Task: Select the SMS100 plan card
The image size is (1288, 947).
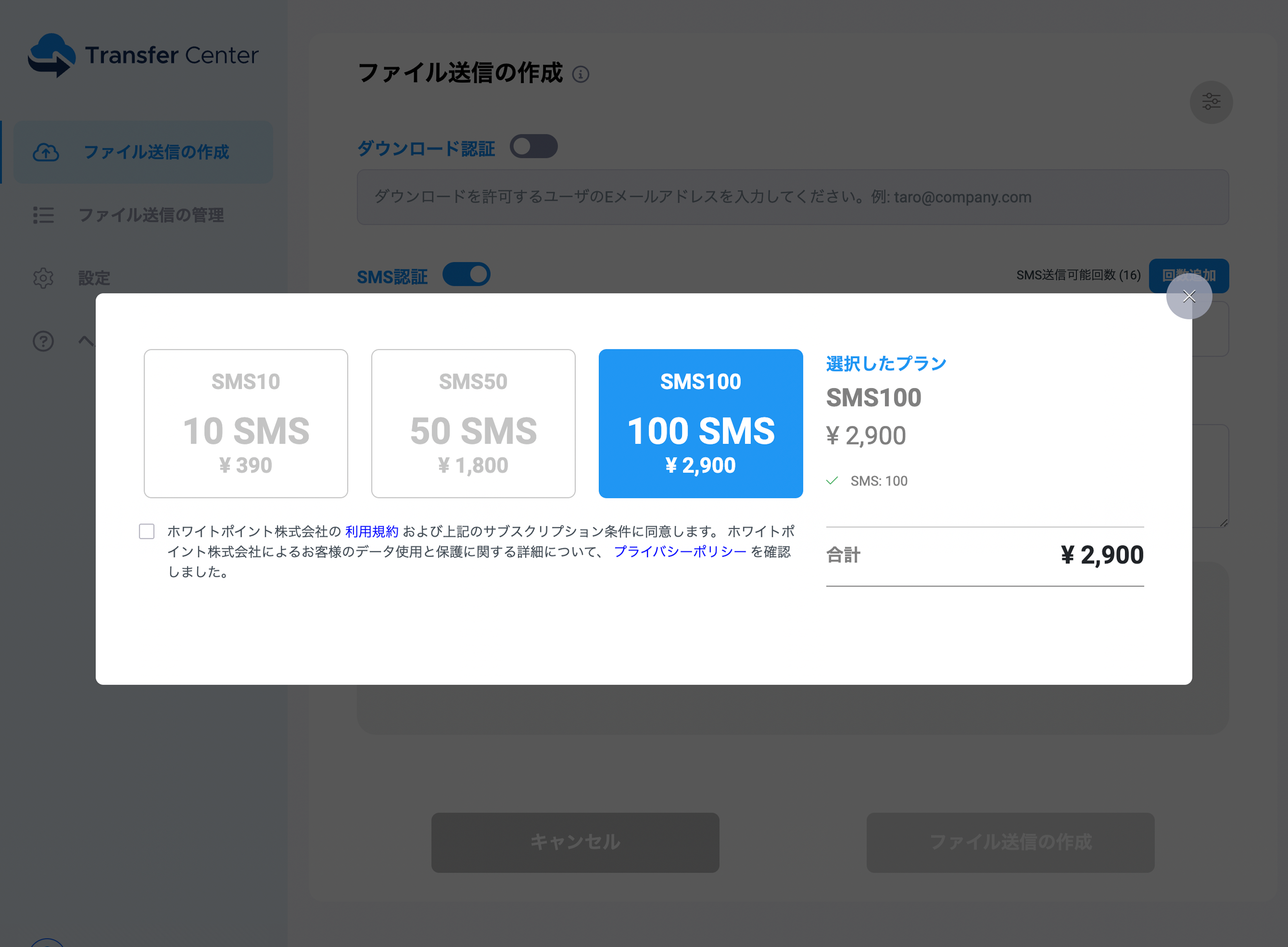Action: pos(701,424)
